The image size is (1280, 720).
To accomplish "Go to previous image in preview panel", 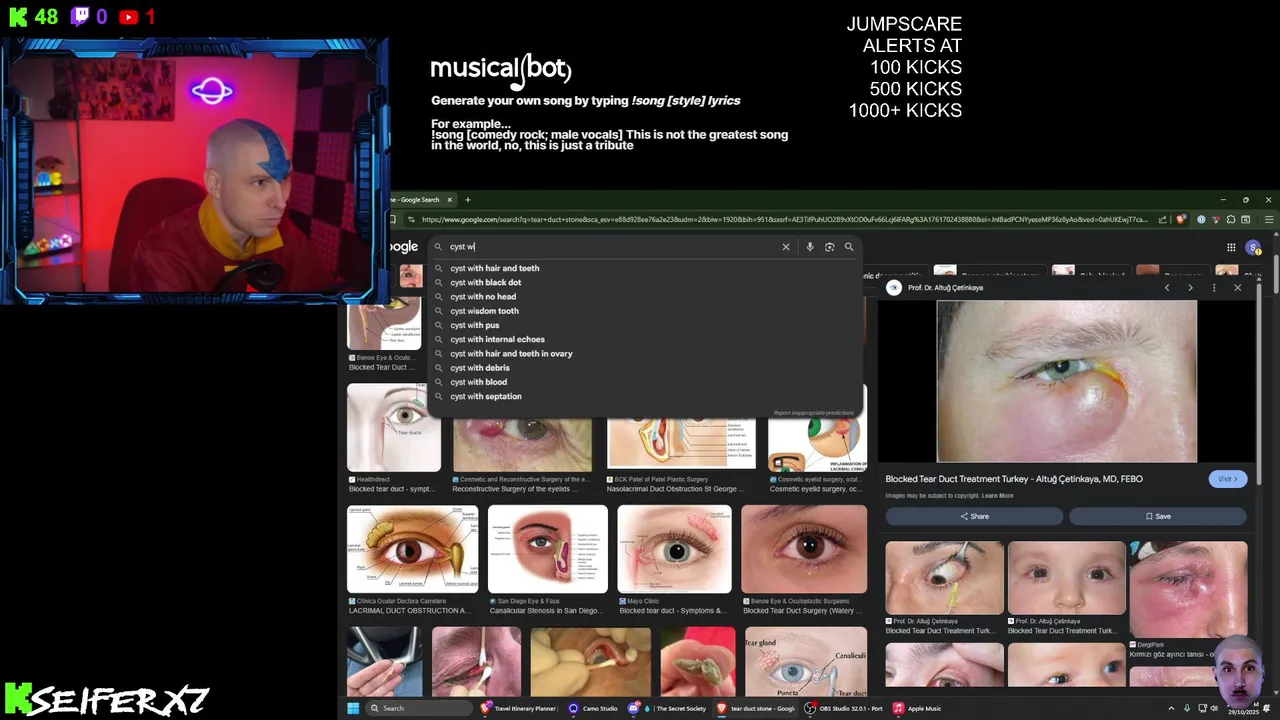I will pos(1167,288).
